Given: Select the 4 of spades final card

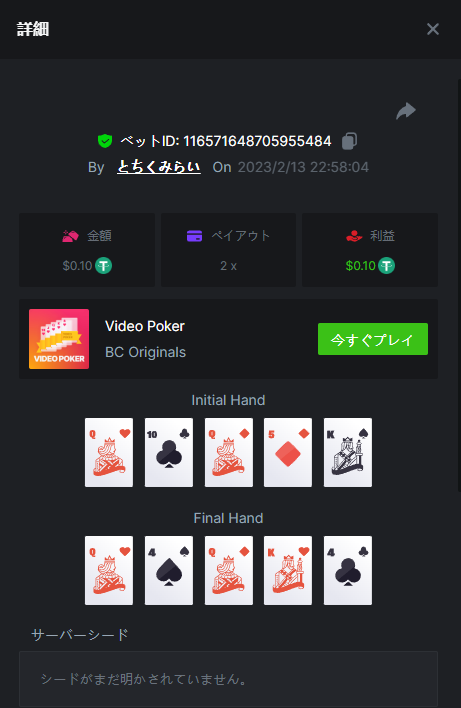Looking at the screenshot, I should pyautogui.click(x=169, y=570).
